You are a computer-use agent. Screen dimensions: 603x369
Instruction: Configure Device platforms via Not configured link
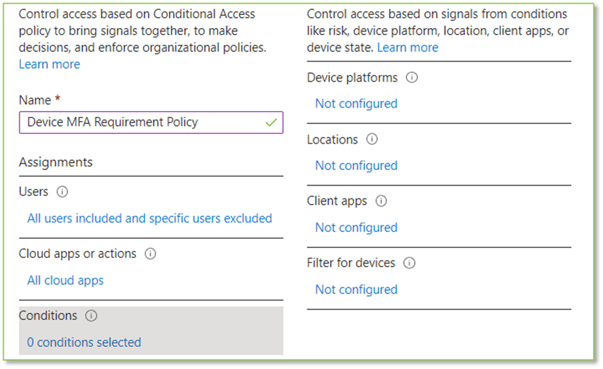coord(356,104)
